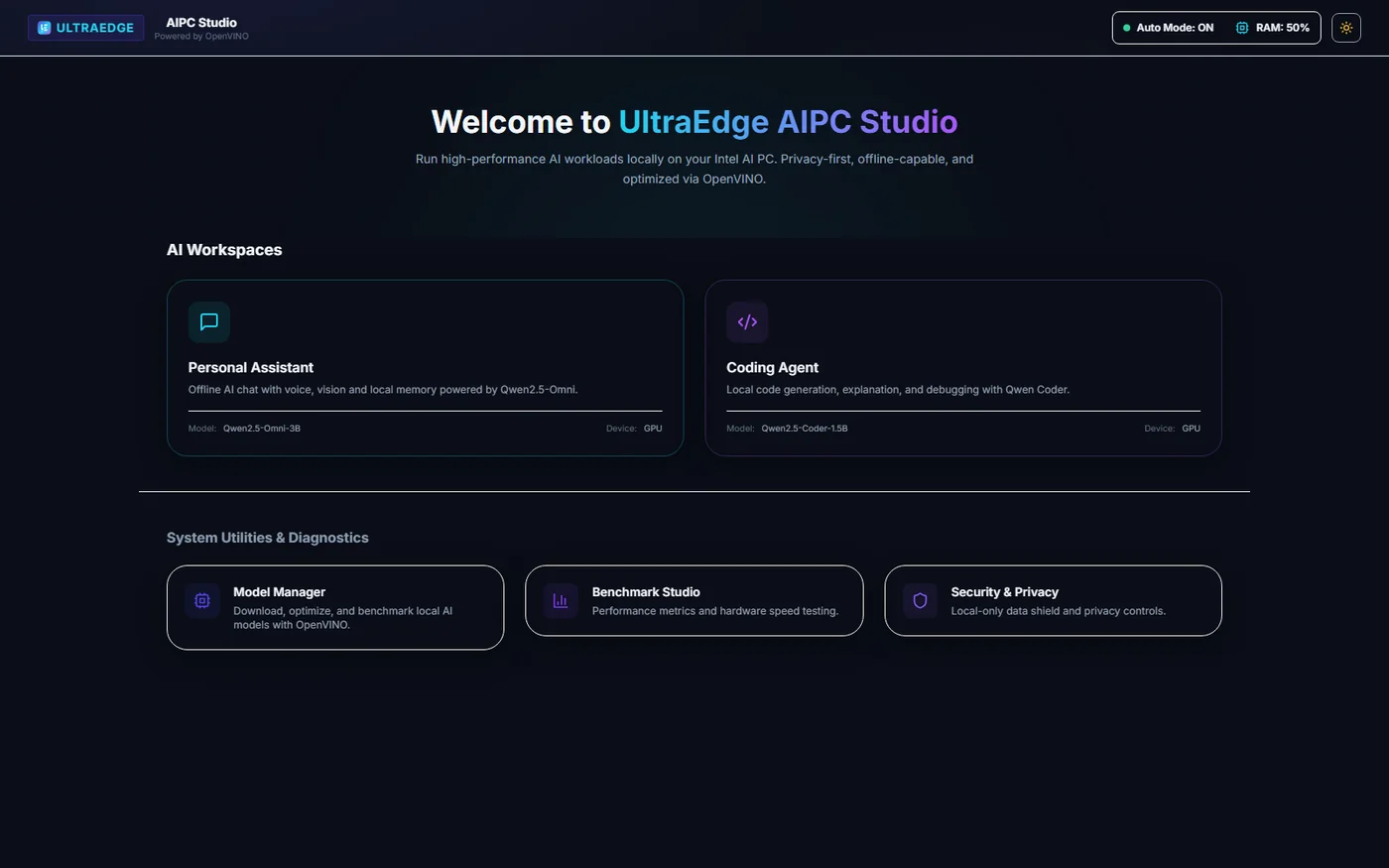Click the Model Manager chip icon
Screen dimensions: 1389x868
pyautogui.click(x=202, y=600)
